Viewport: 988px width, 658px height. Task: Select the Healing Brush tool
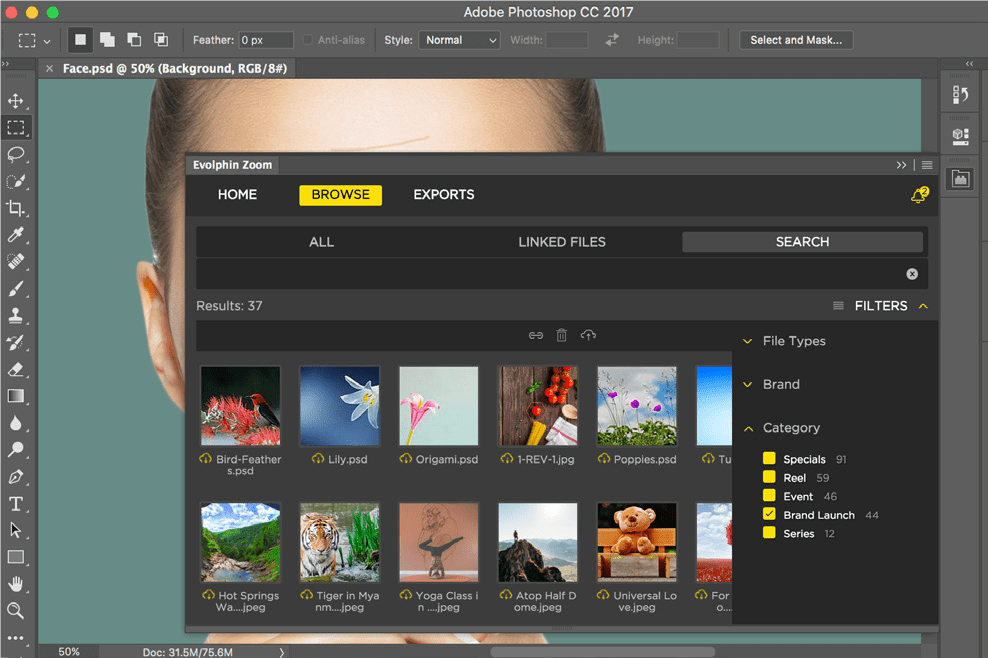(16, 262)
